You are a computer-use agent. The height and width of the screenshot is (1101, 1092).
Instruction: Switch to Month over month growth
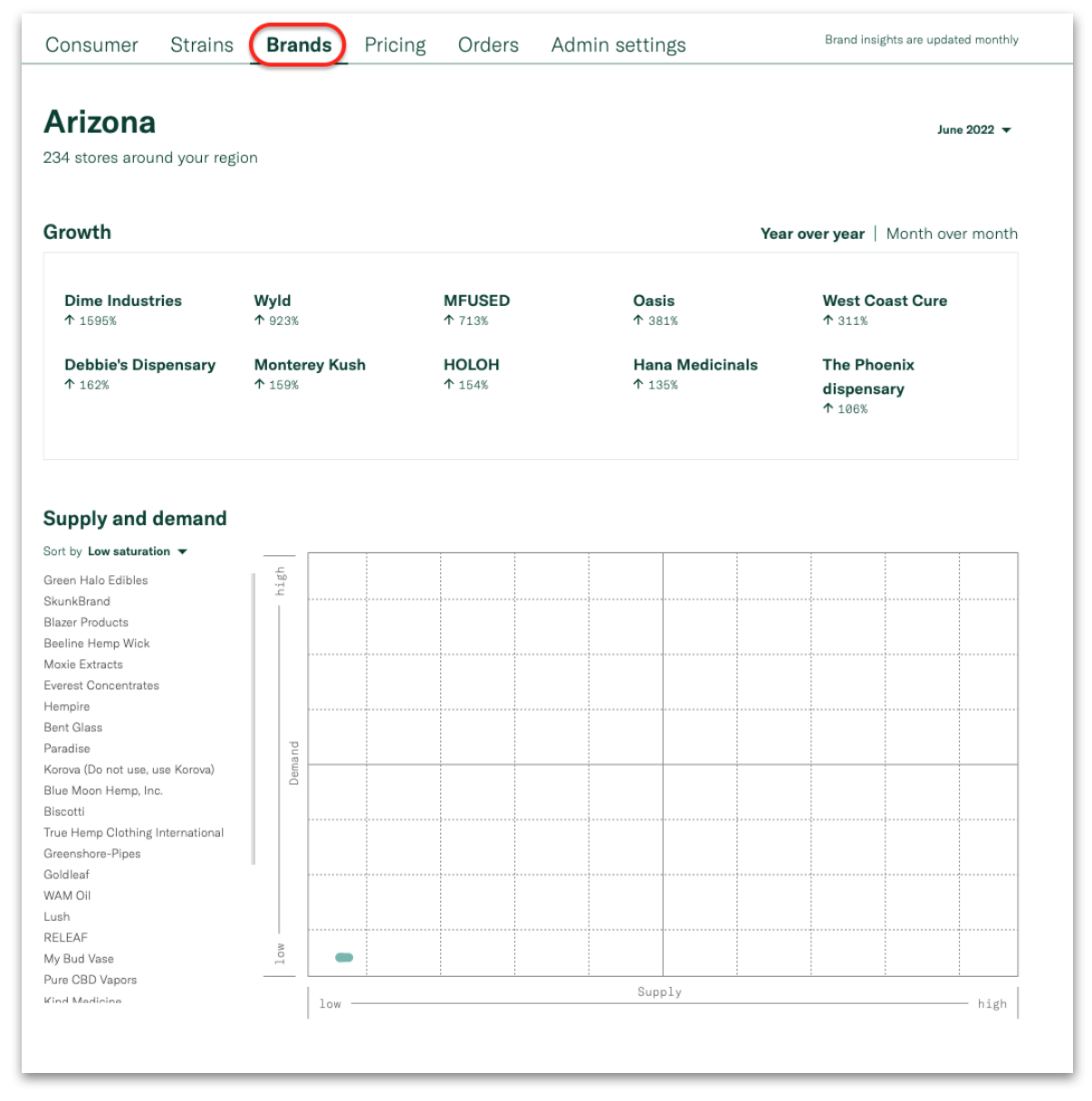click(952, 234)
